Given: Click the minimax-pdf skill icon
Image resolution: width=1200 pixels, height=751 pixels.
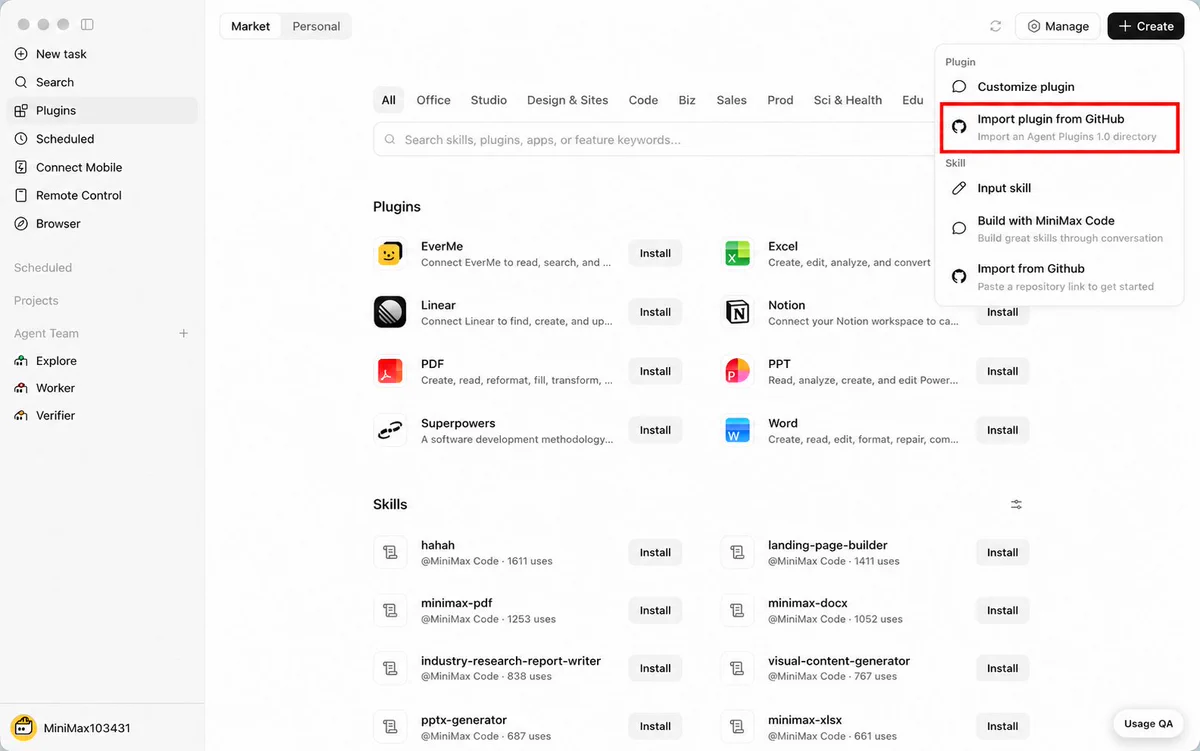Looking at the screenshot, I should (390, 610).
